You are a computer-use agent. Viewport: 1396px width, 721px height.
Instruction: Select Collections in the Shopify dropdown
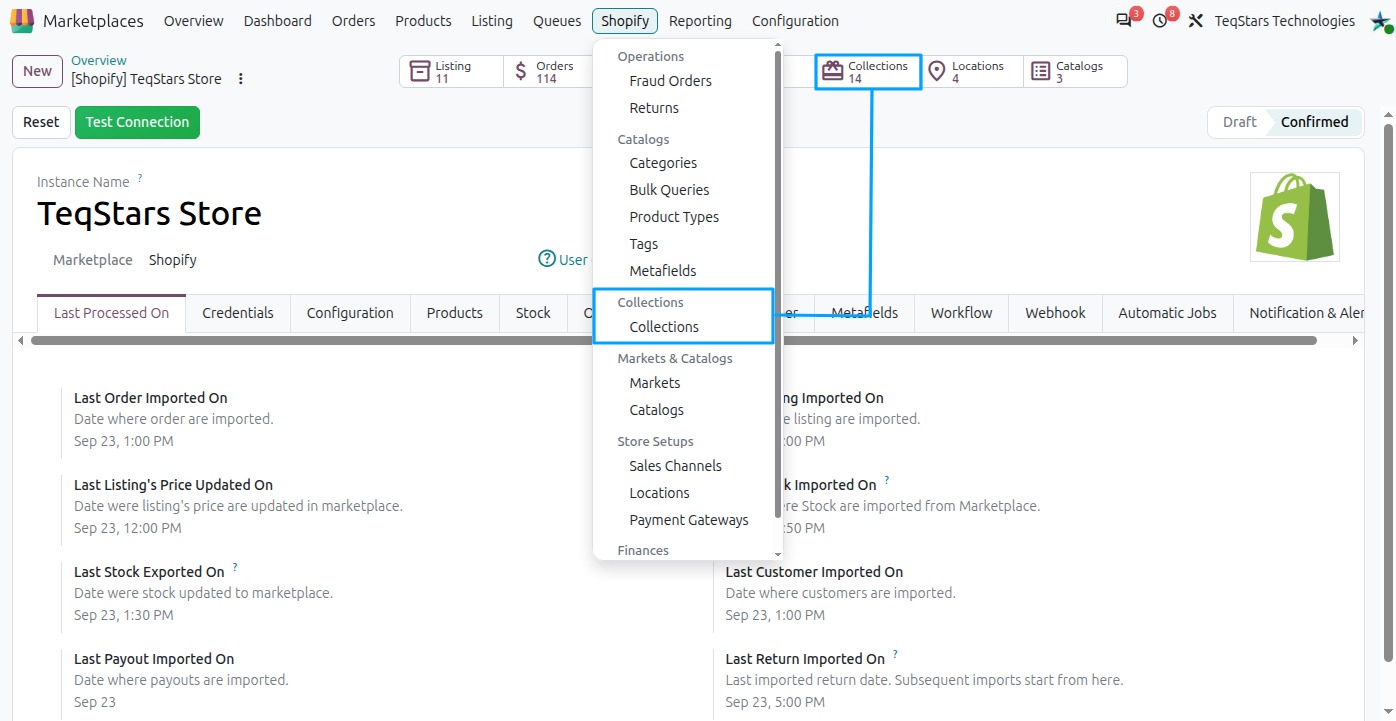click(664, 327)
